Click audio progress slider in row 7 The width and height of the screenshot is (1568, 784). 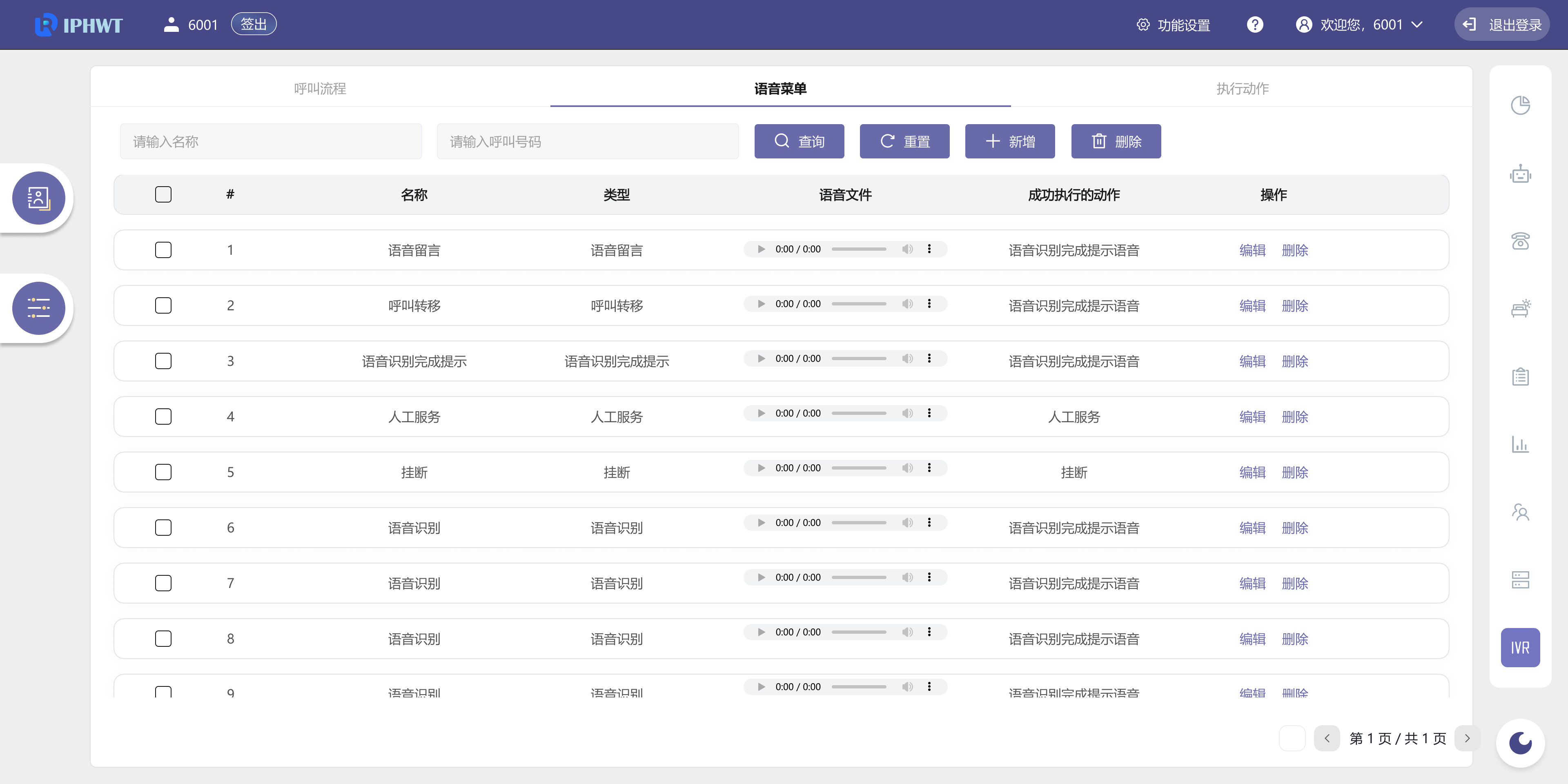tap(859, 578)
